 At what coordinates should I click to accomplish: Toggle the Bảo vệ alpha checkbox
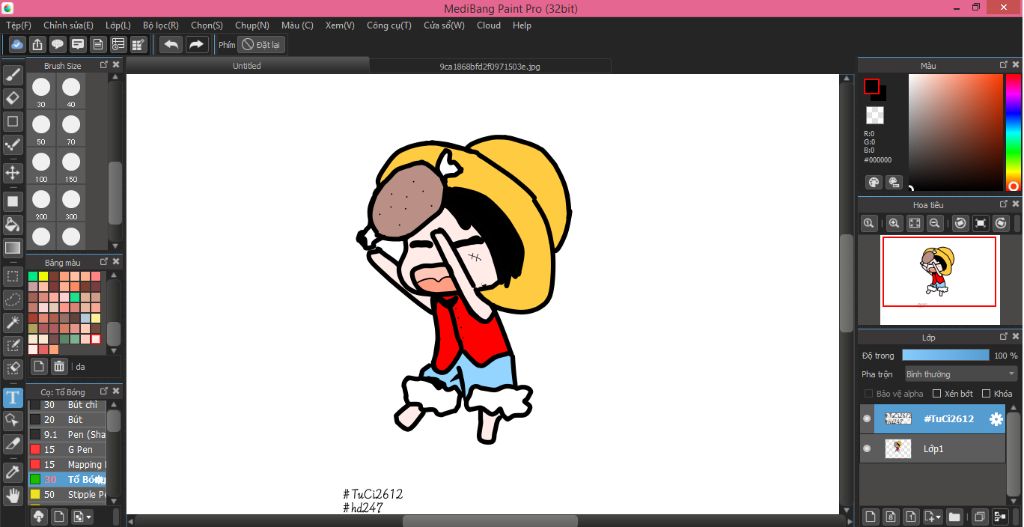[869, 394]
